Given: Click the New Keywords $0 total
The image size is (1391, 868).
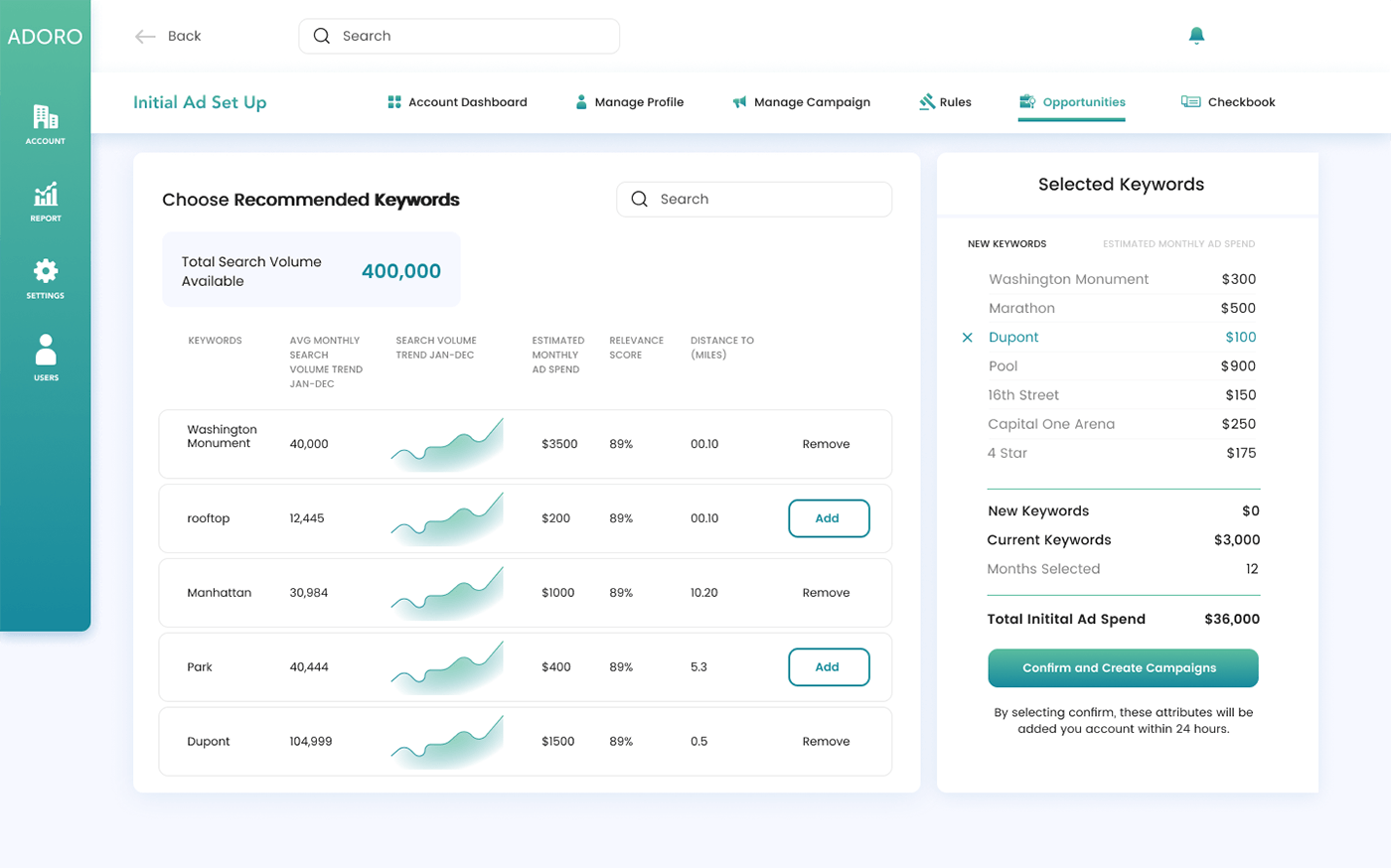Looking at the screenshot, I should [1251, 511].
